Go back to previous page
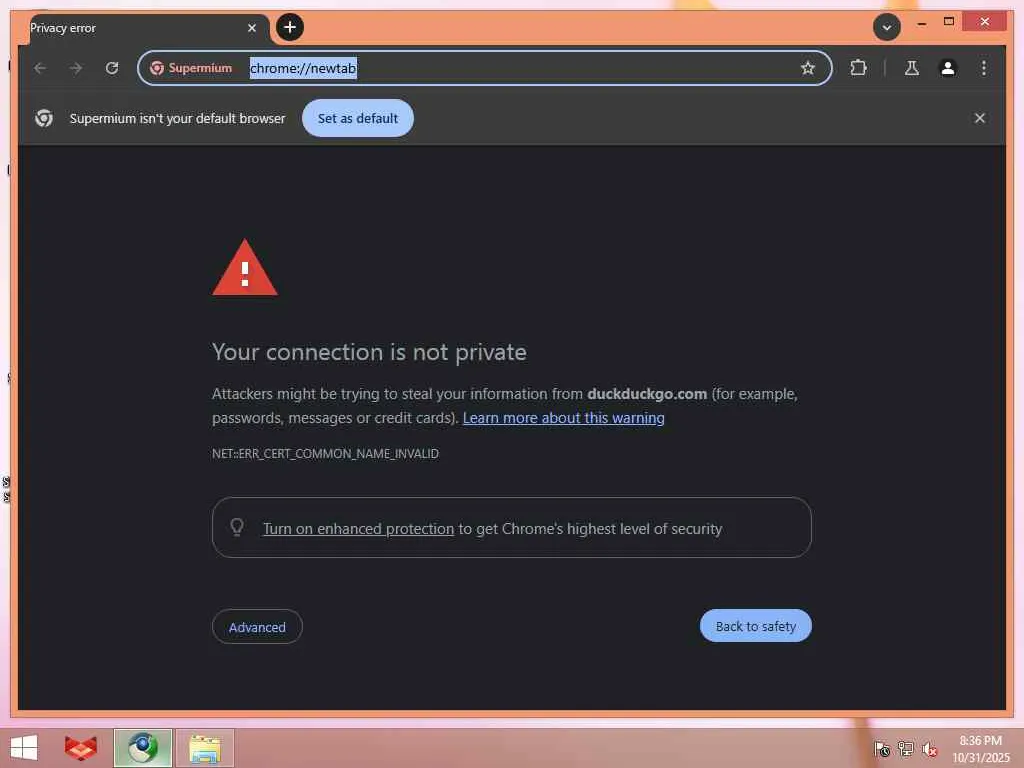 [x=40, y=68]
